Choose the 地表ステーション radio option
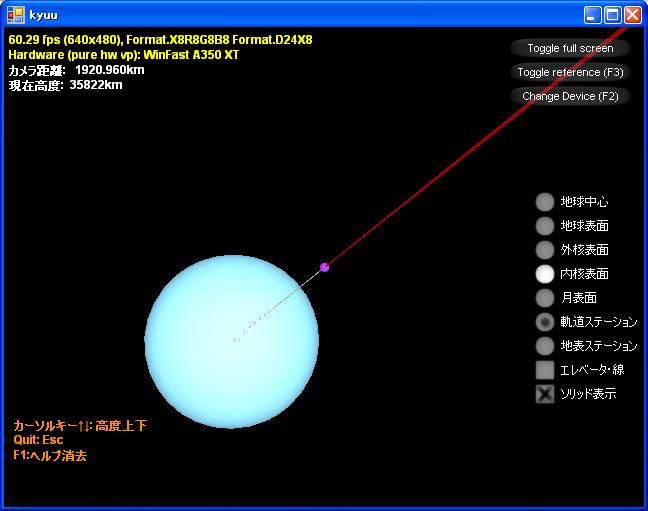Image resolution: width=648 pixels, height=511 pixels. [x=544, y=346]
